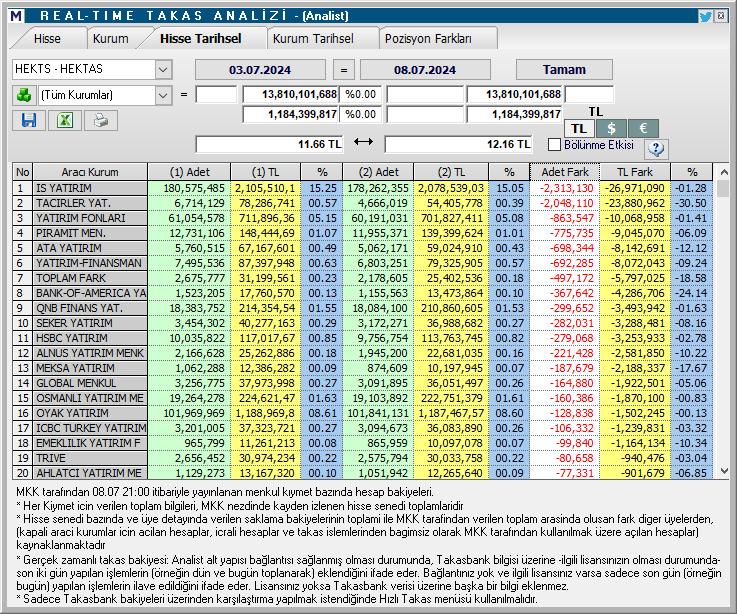Click the first 13,810,101,688 total field
This screenshot has height=614, width=737.
pos(290,94)
